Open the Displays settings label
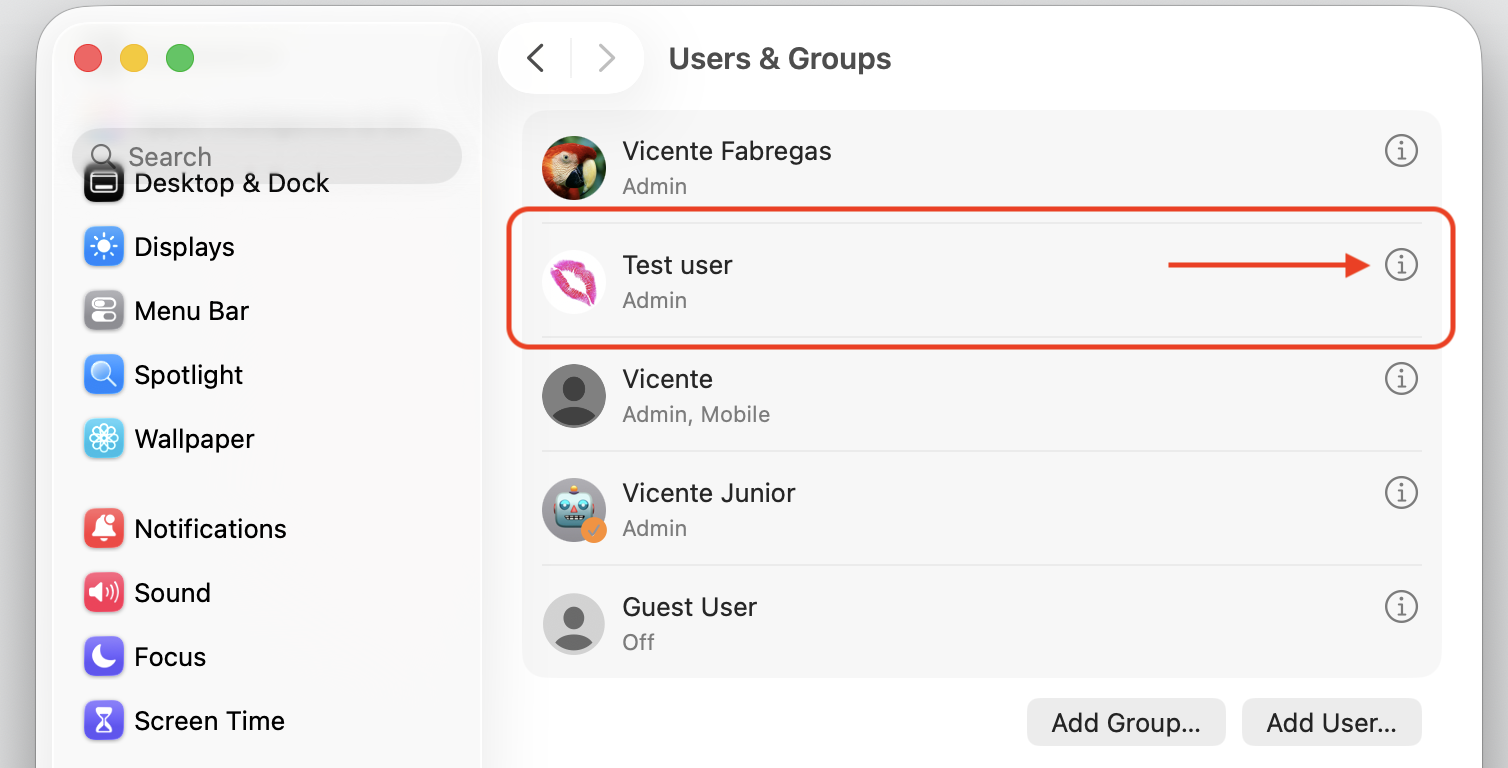The height and width of the screenshot is (768, 1508). click(x=185, y=247)
